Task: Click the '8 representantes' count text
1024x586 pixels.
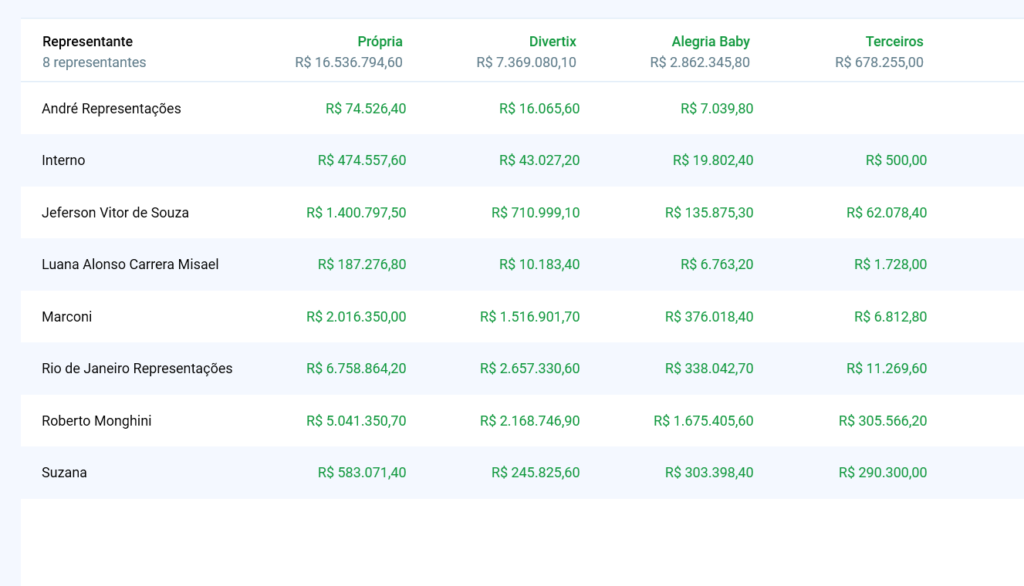Action: pyautogui.click(x=94, y=63)
